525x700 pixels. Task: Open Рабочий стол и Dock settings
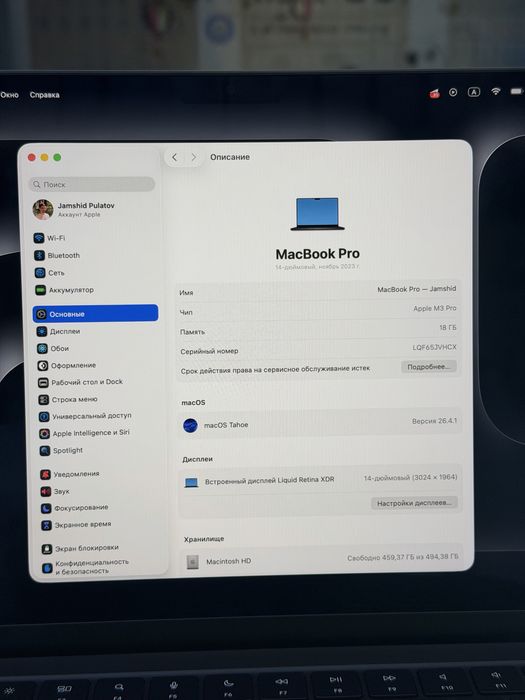(x=80, y=382)
